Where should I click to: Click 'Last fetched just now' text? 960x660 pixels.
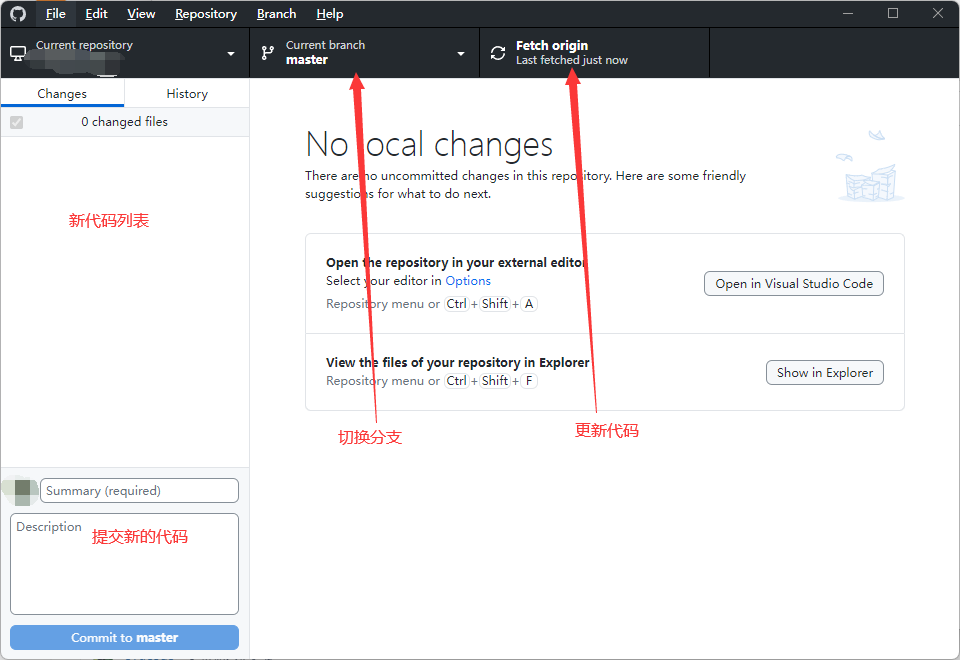click(571, 60)
